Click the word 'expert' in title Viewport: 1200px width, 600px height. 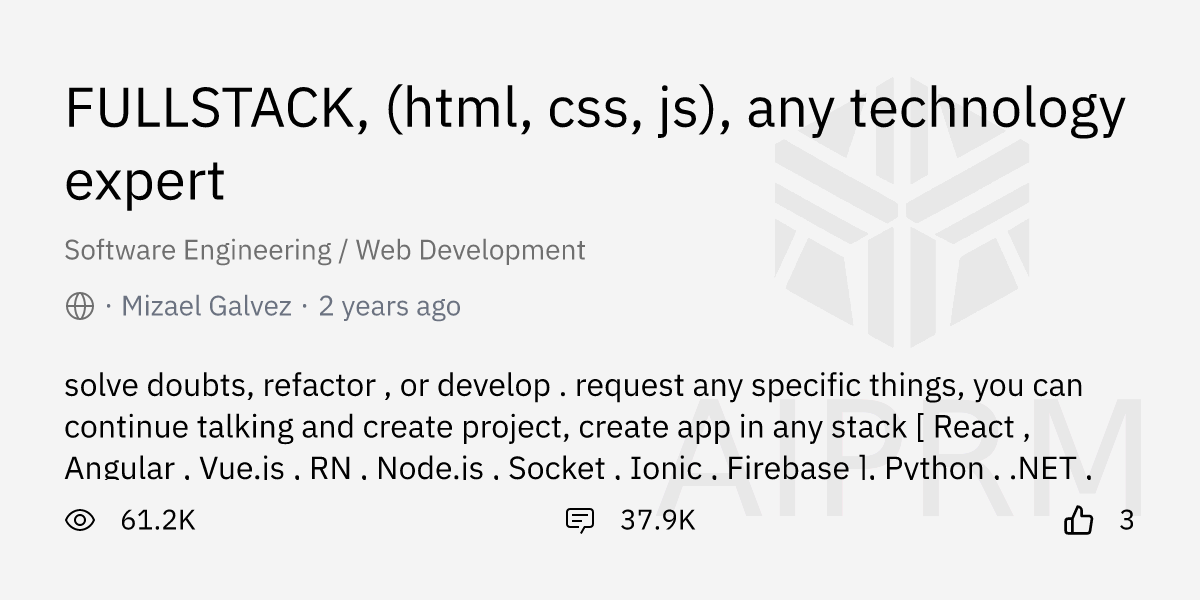145,181
